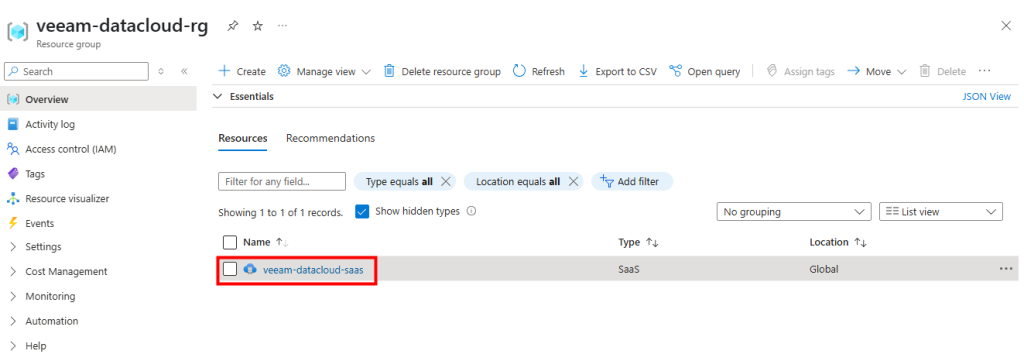Select all resources via header checkbox
Screen dimensions: 1024x361
click(230, 242)
